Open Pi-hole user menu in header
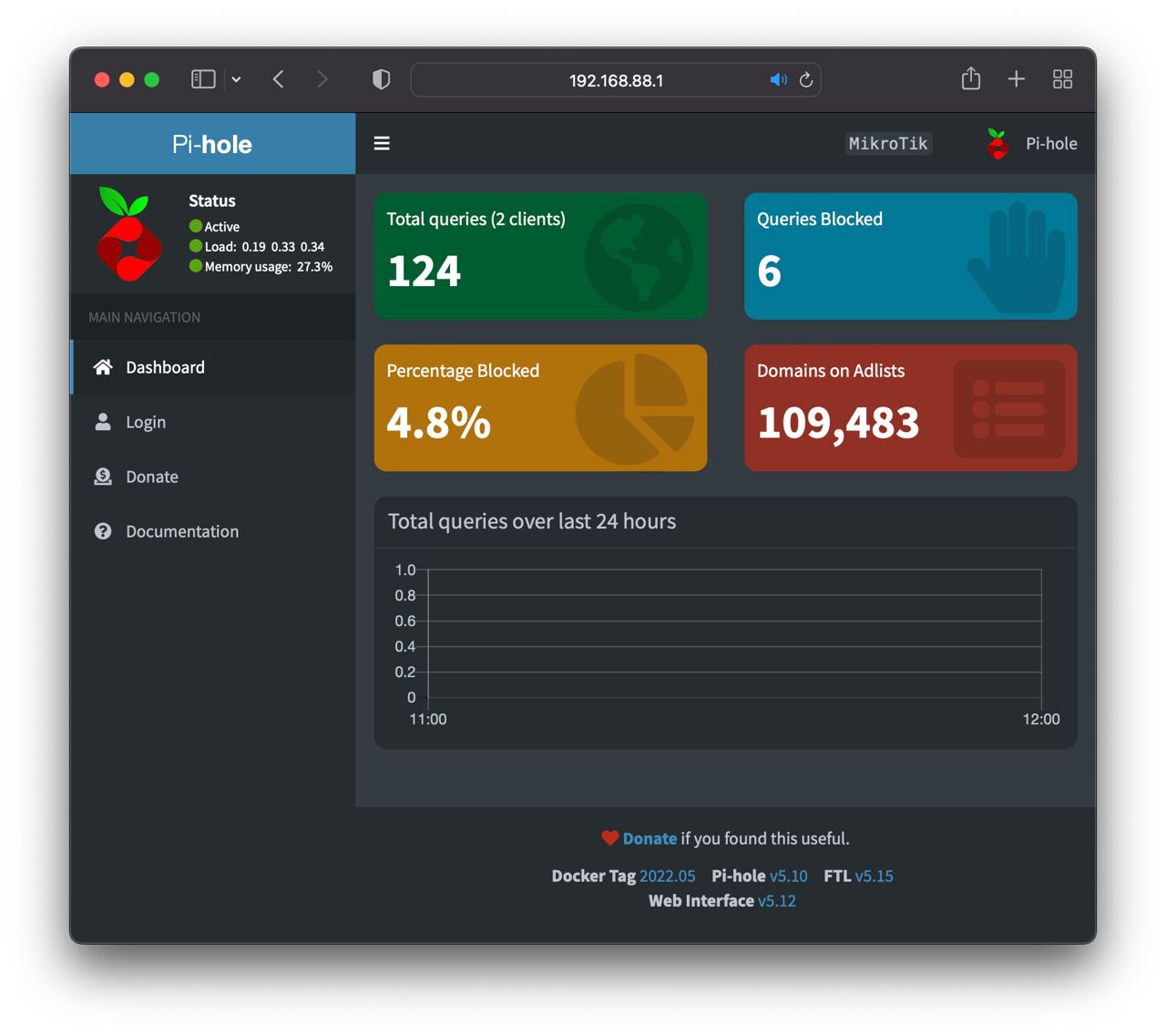The height and width of the screenshot is (1036, 1166). pyautogui.click(x=1031, y=143)
